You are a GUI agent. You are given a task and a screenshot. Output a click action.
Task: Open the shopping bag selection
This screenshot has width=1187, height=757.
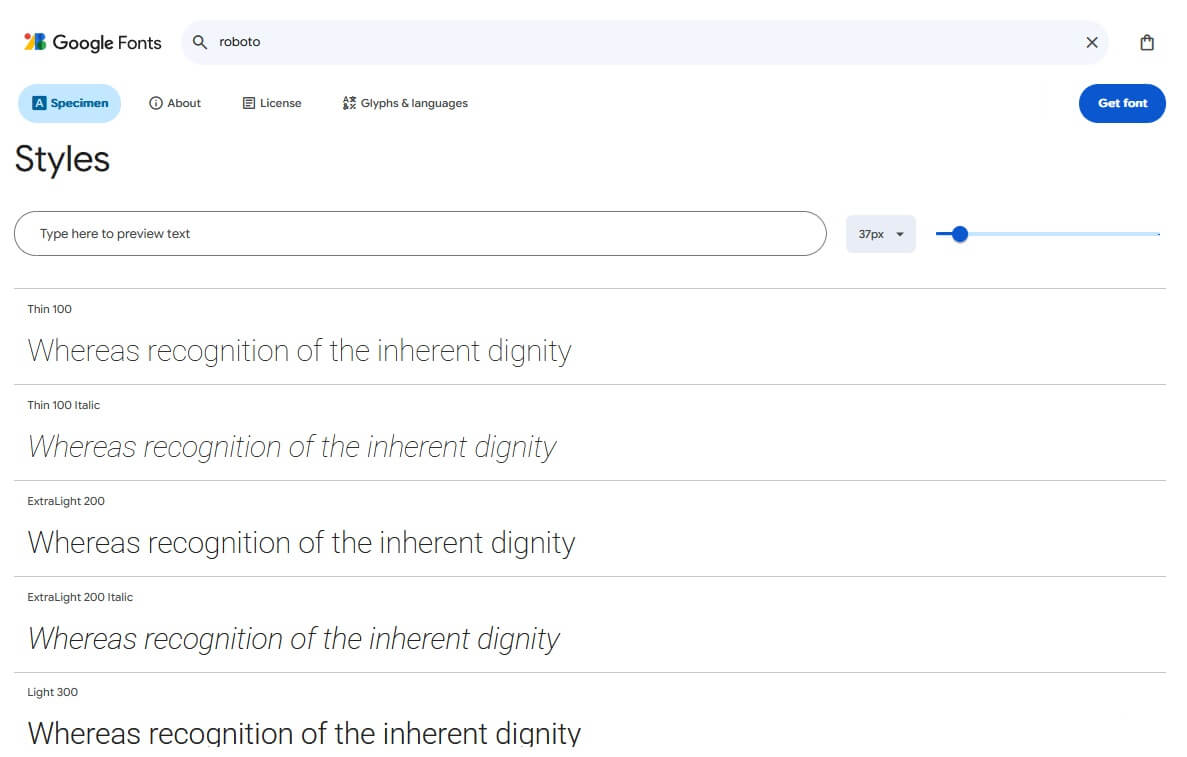click(1147, 42)
